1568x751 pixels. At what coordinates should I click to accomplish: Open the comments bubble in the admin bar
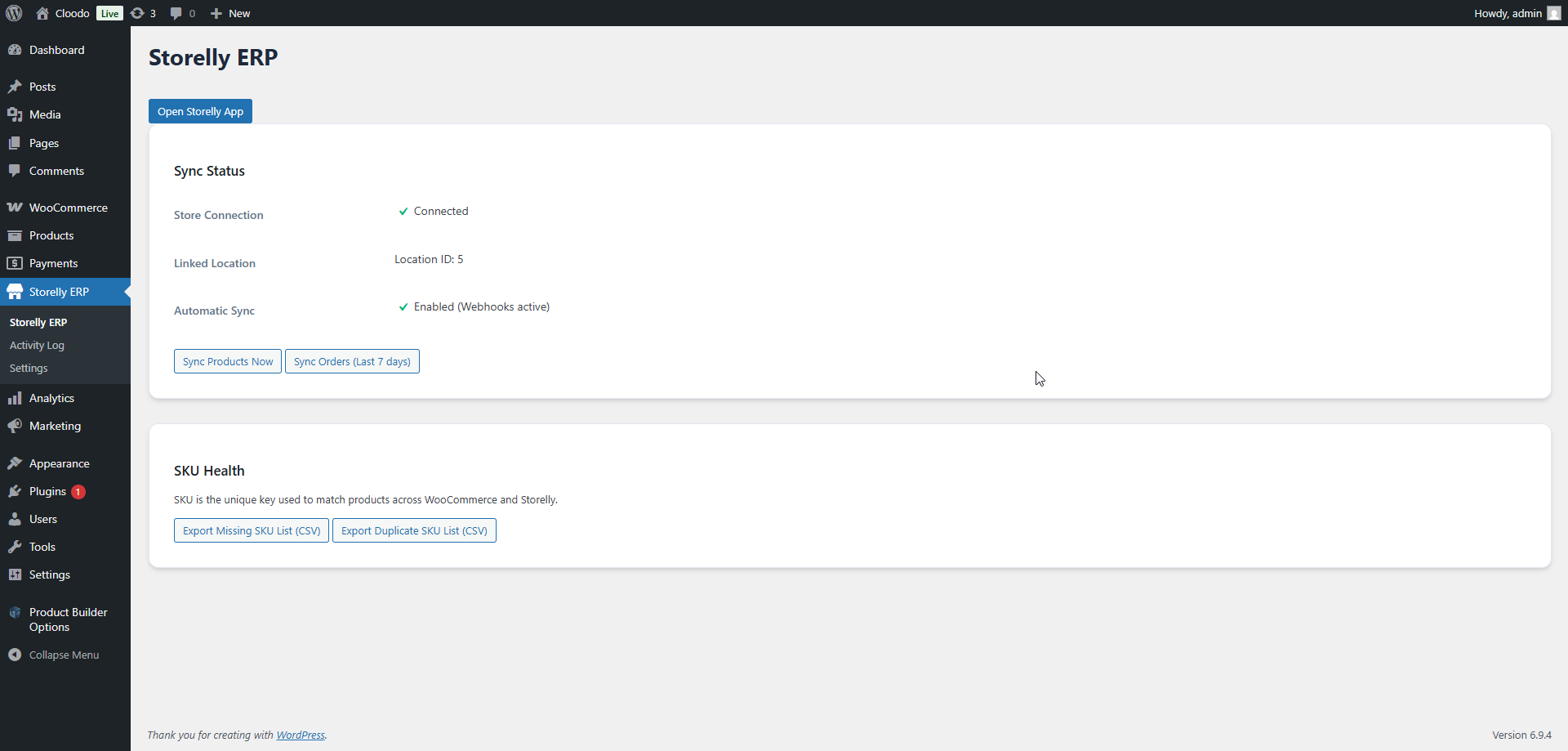(178, 13)
